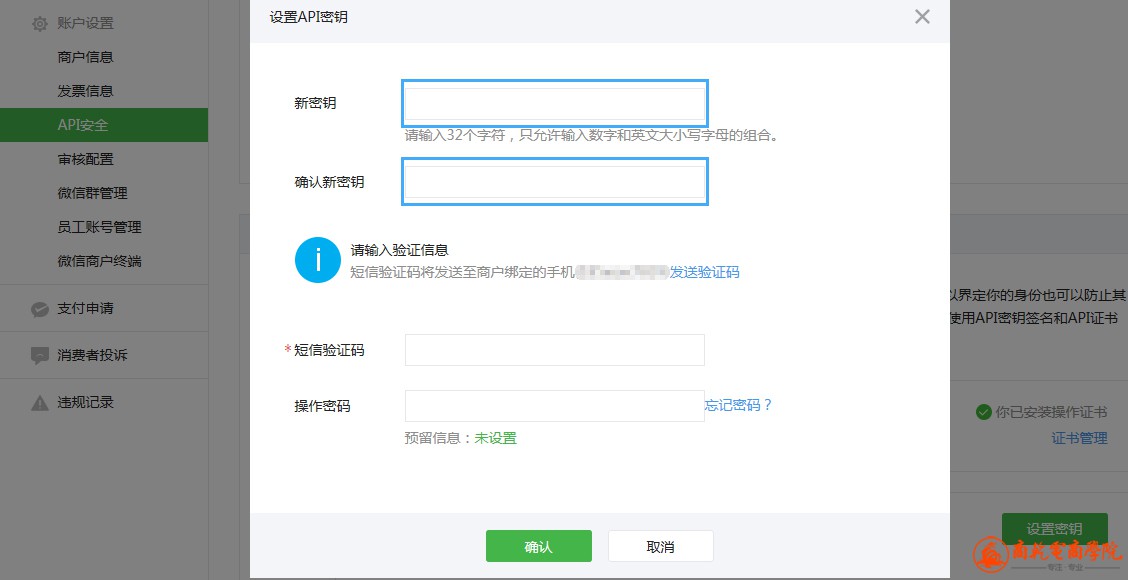Focus the 确认新密钥 input field

(554, 183)
